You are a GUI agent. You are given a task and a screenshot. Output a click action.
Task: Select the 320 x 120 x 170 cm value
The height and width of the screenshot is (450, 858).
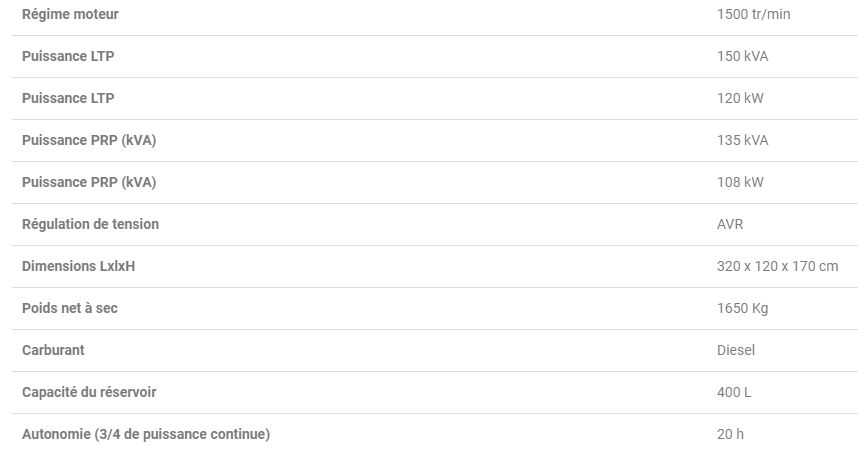pos(777,266)
